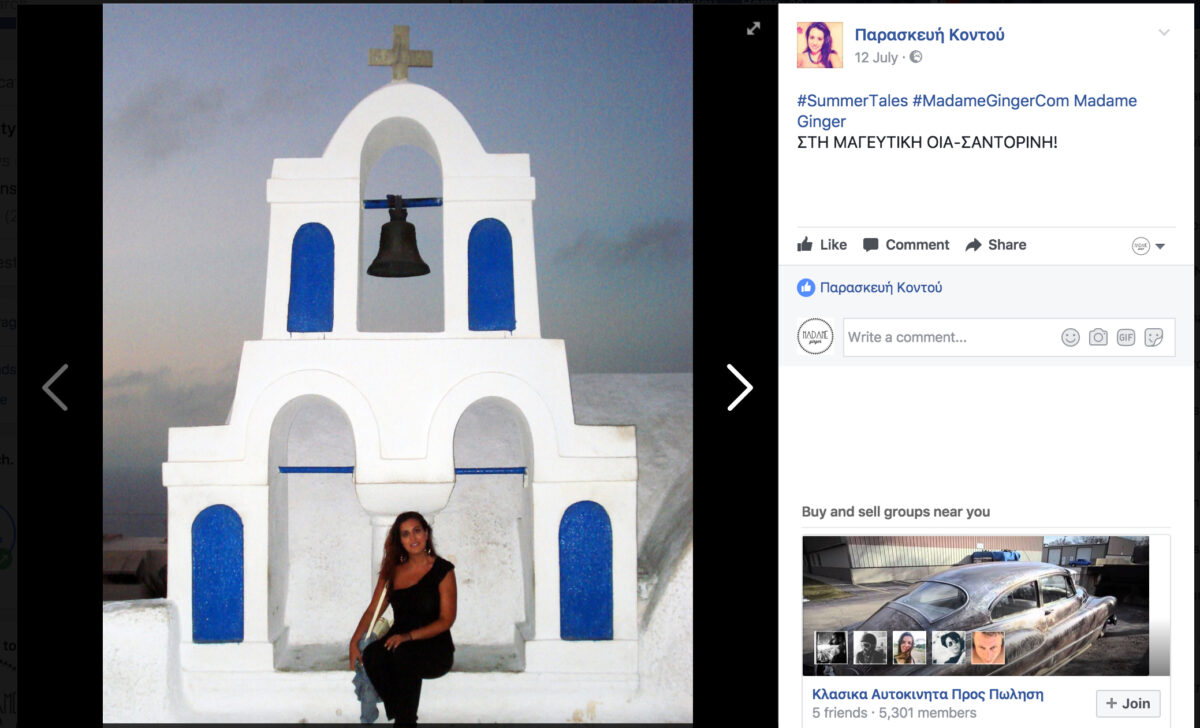Click the fullscreen expand icon on photo
The height and width of the screenshot is (728, 1200).
[753, 29]
